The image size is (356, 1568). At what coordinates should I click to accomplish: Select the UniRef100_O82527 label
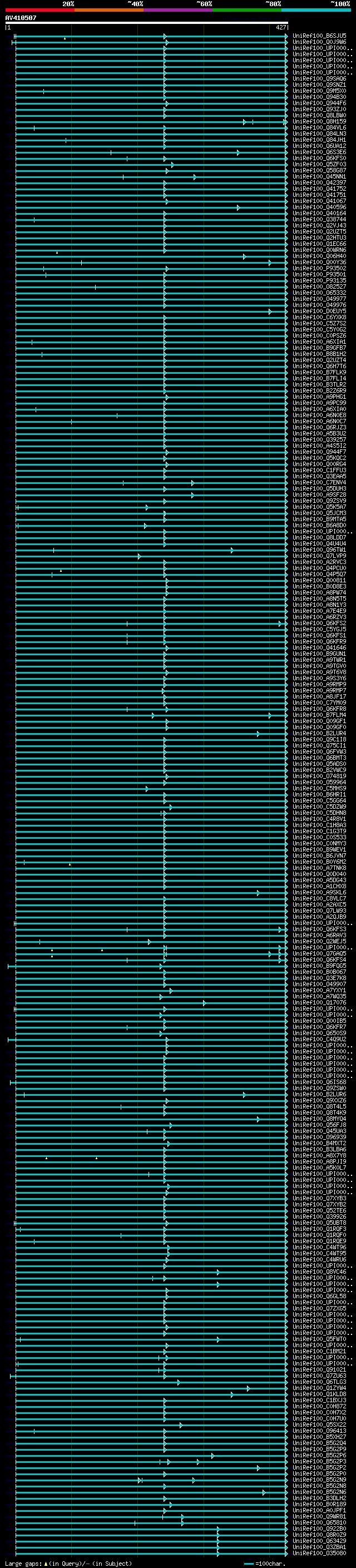[x=319, y=286]
